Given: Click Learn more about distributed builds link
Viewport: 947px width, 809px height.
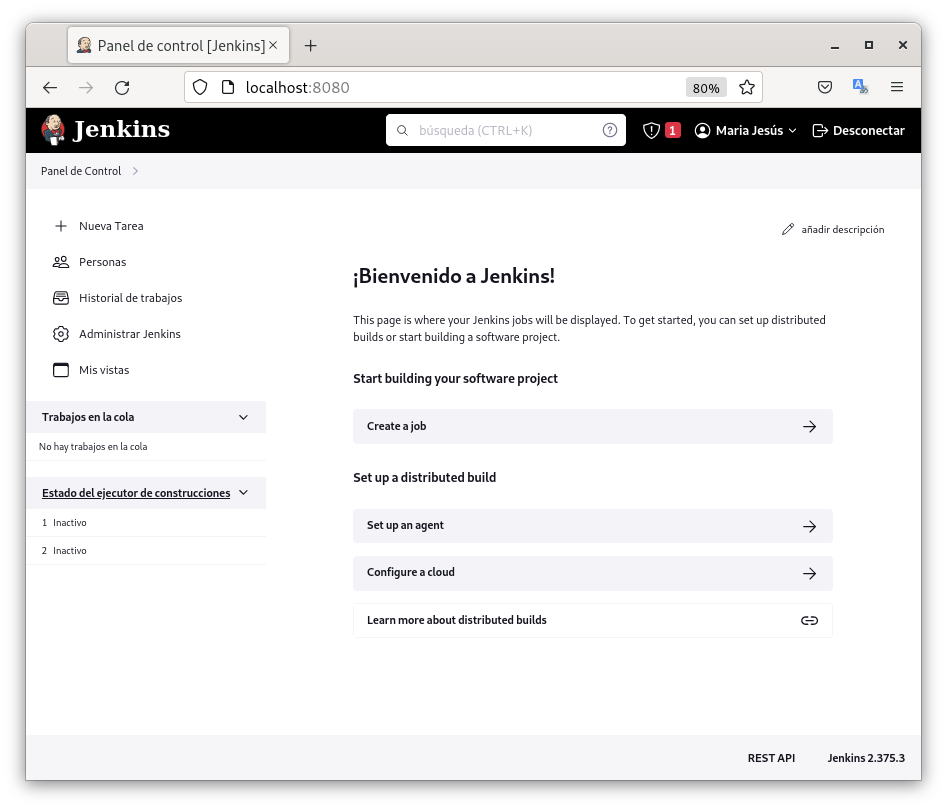Looking at the screenshot, I should coord(592,620).
